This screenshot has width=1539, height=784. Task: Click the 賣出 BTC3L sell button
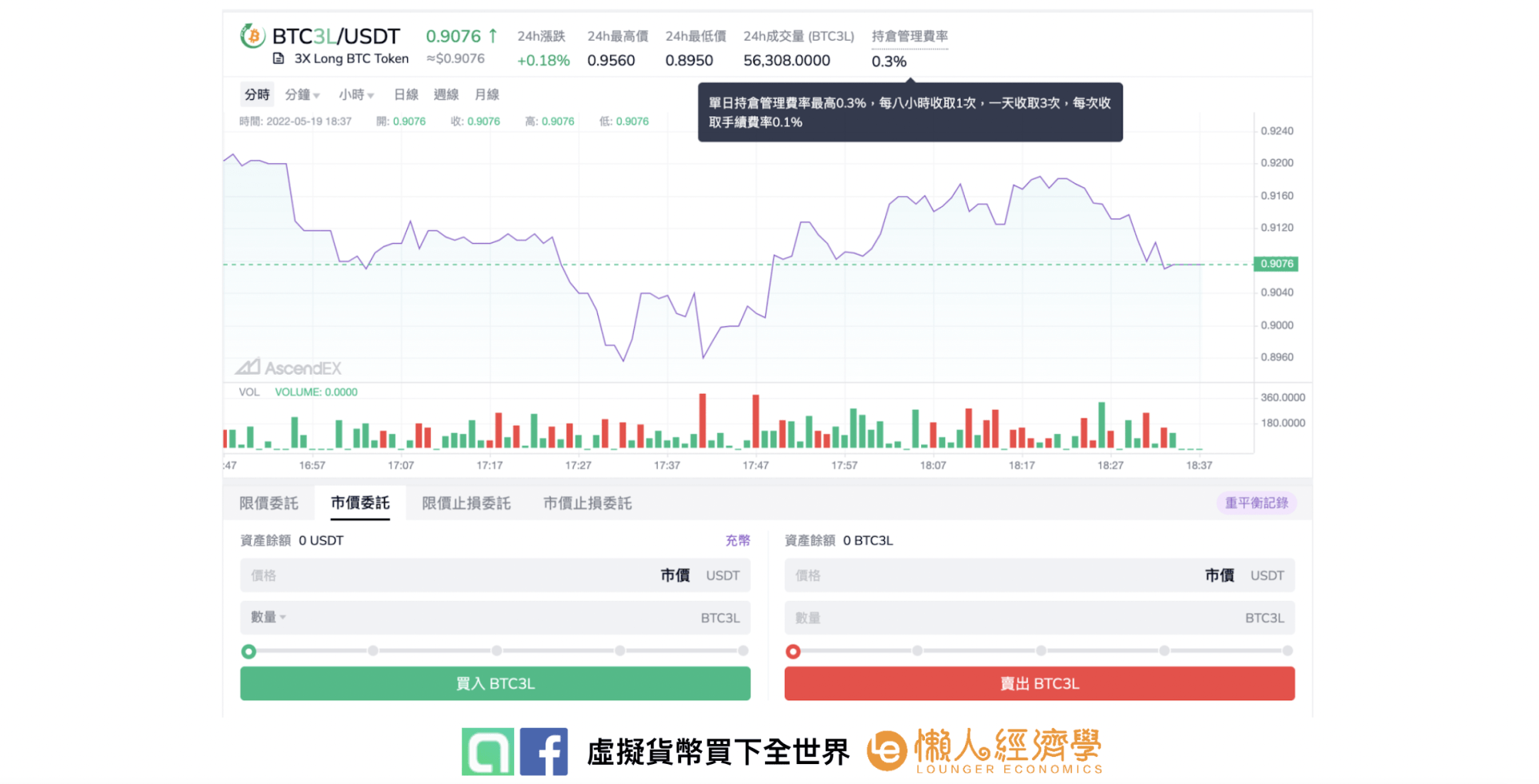click(1040, 683)
